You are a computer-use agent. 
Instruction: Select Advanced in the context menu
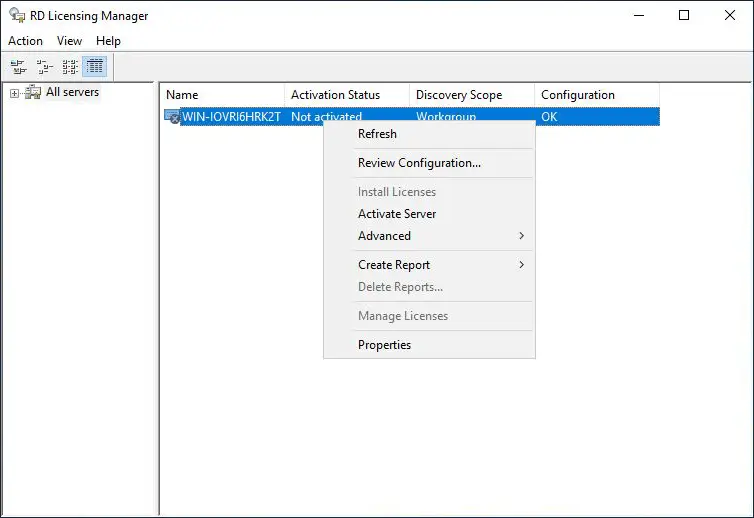429,236
